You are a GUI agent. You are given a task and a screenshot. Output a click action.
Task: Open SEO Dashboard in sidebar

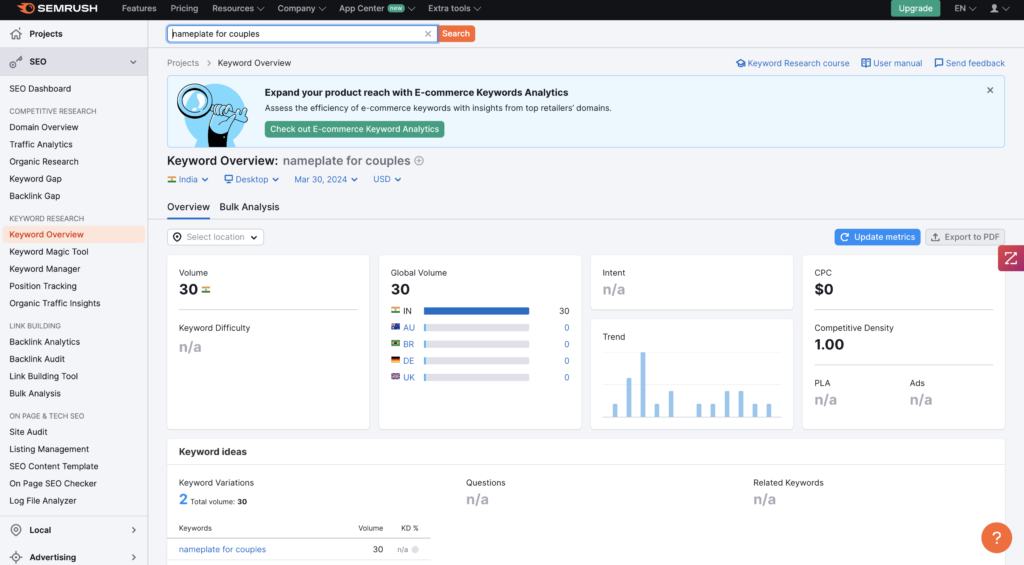(40, 89)
